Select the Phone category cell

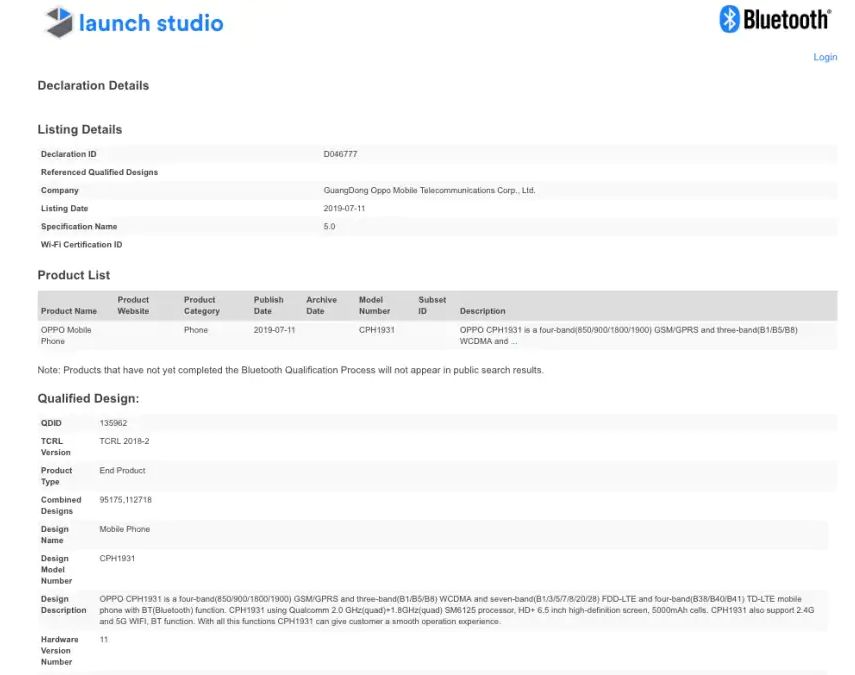click(196, 330)
